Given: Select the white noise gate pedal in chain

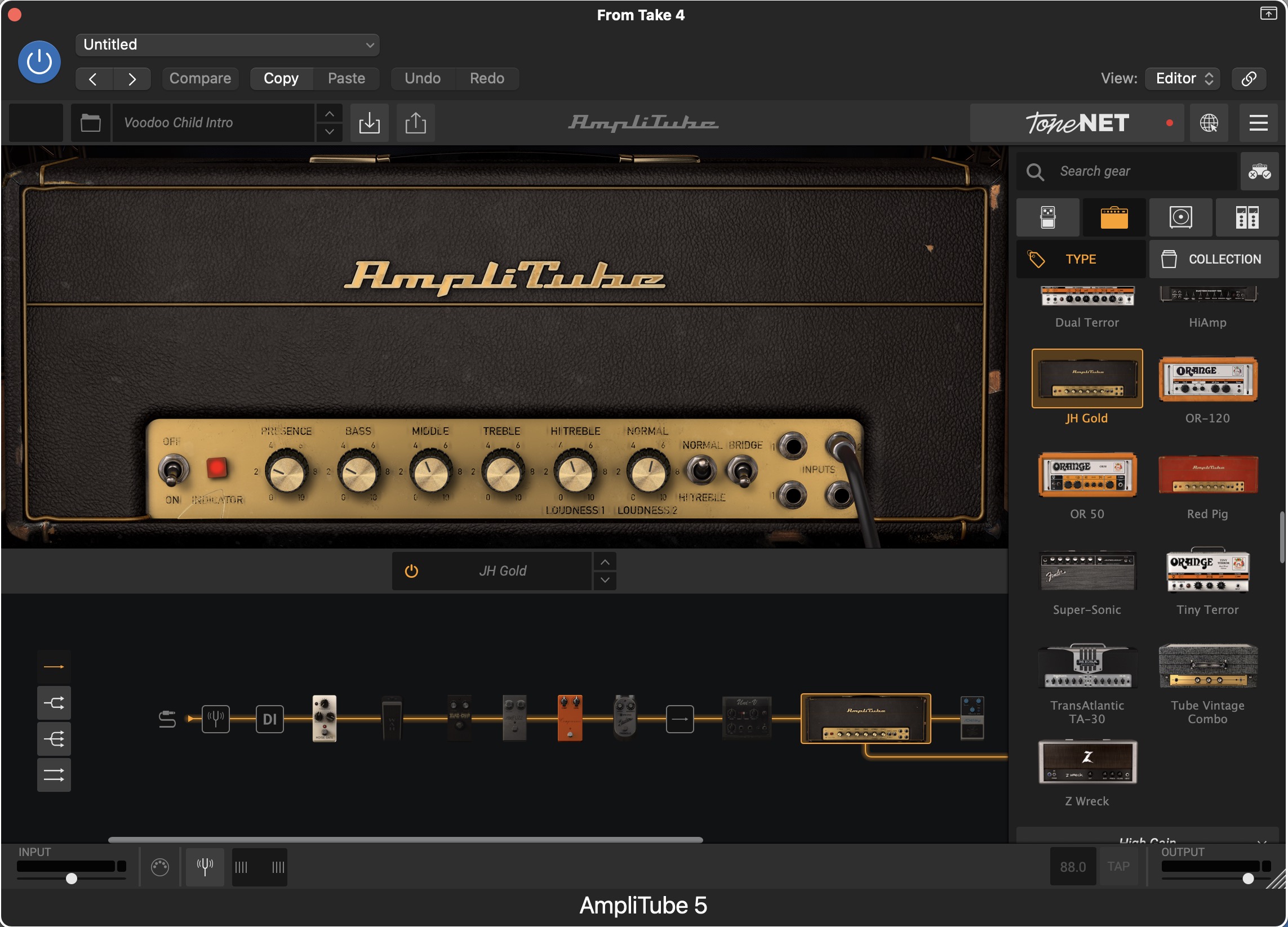Looking at the screenshot, I should tap(325, 718).
